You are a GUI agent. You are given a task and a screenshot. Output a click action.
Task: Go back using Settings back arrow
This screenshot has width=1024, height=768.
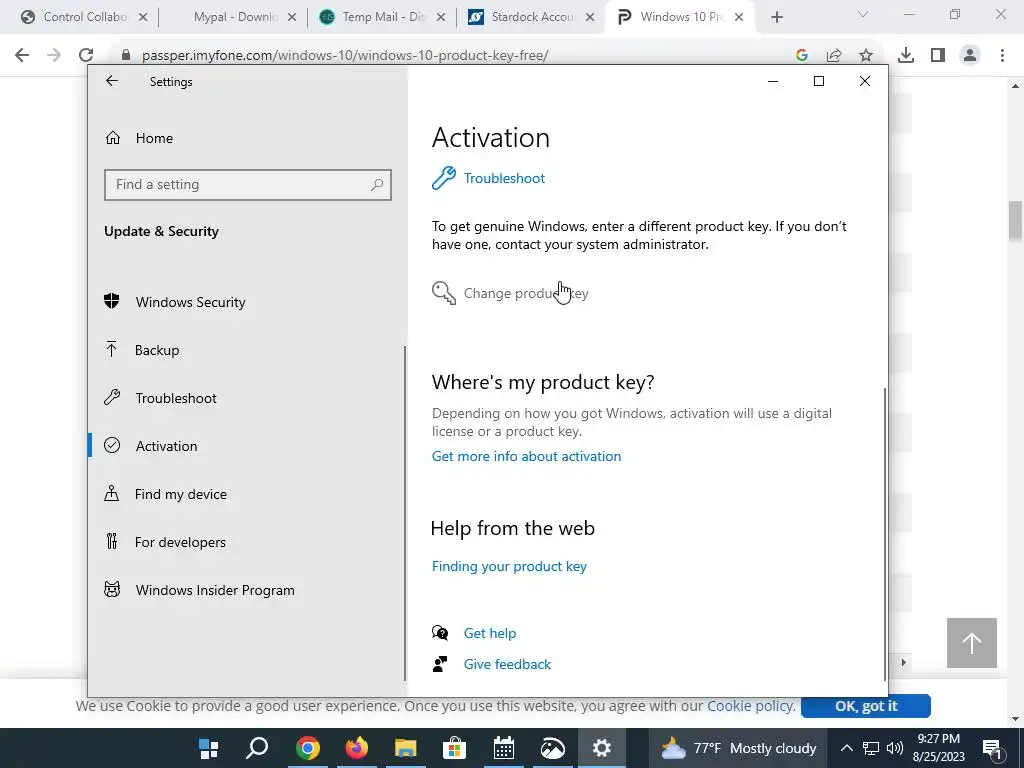112,81
